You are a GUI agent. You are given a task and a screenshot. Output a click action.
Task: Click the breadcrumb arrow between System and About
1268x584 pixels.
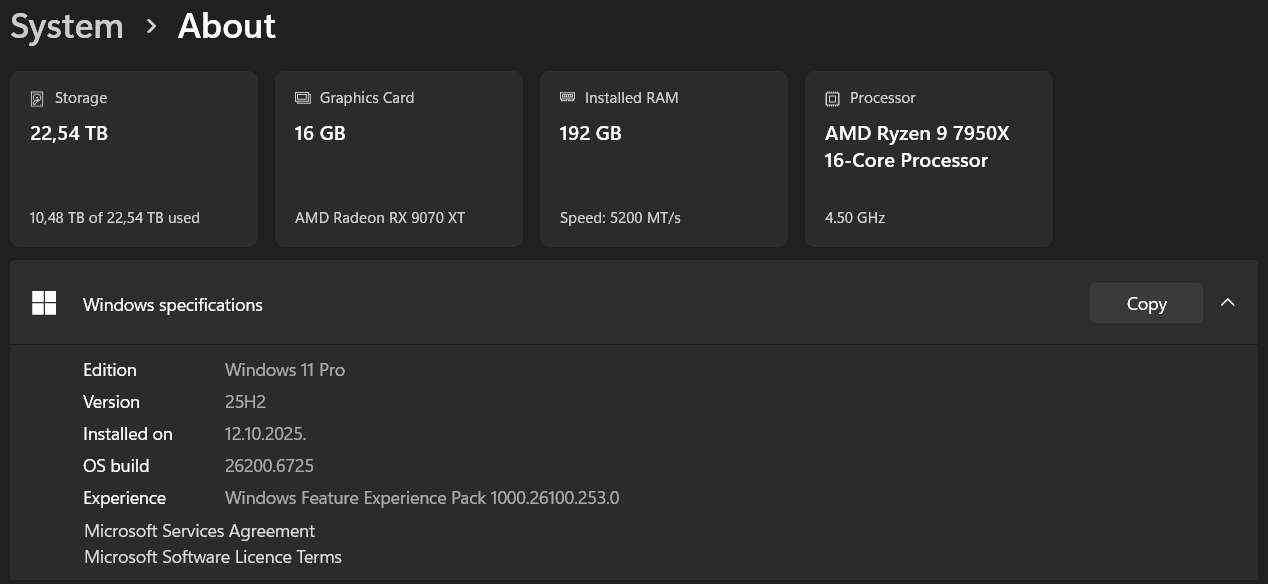151,26
